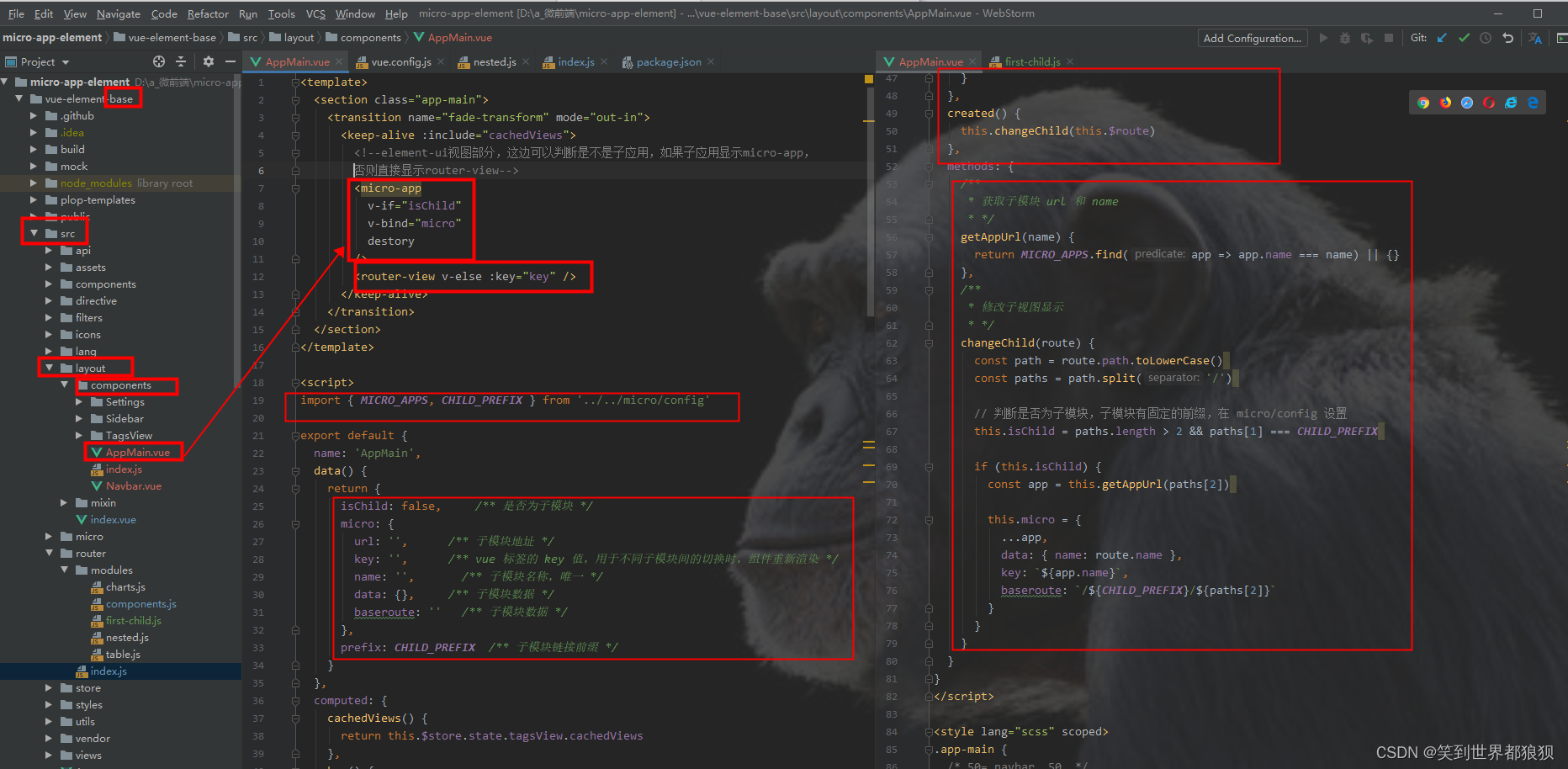Click Collapse All icon in Project panel
Screen dimensions: 1568x769
(181, 61)
